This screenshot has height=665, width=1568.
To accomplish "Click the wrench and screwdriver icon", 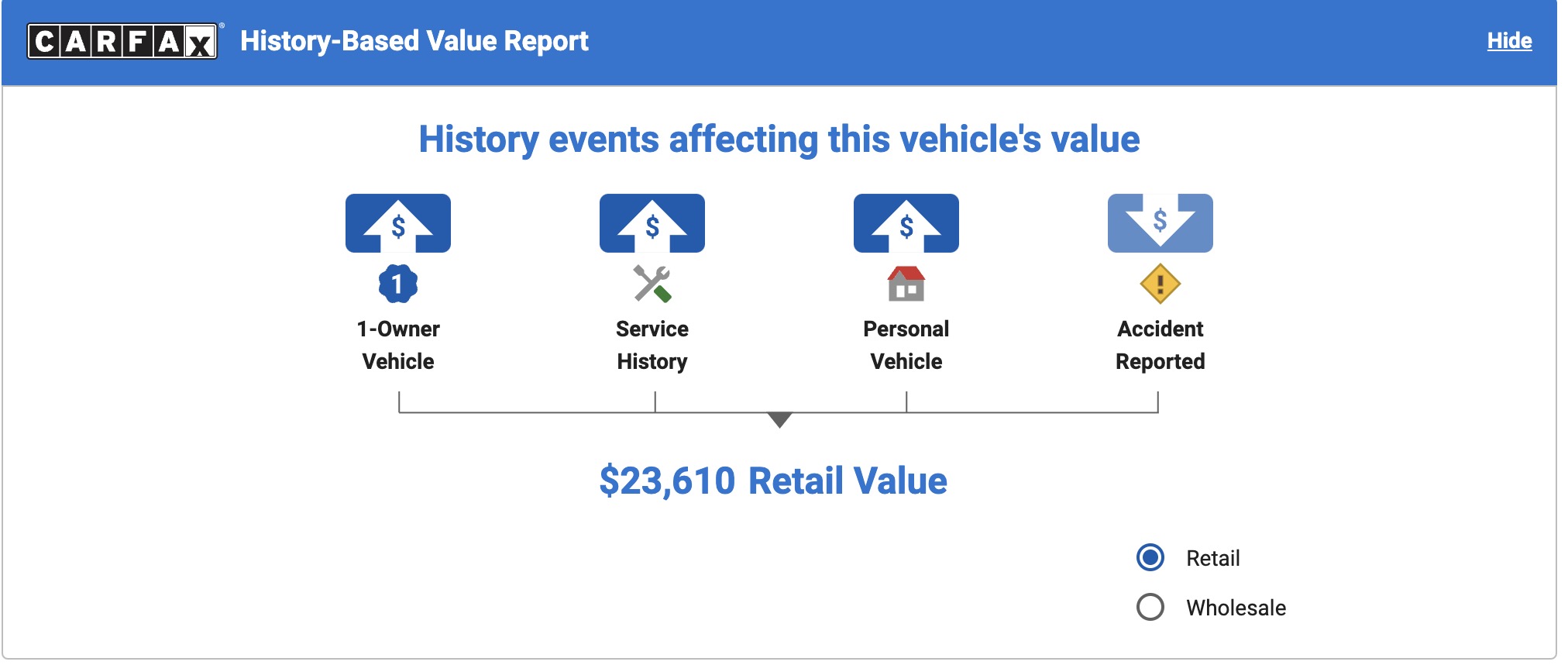I will click(652, 284).
